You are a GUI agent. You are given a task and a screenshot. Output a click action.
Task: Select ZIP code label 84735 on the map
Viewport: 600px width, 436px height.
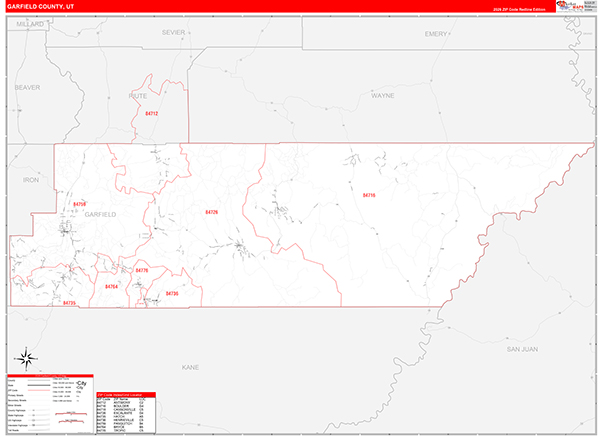69,303
